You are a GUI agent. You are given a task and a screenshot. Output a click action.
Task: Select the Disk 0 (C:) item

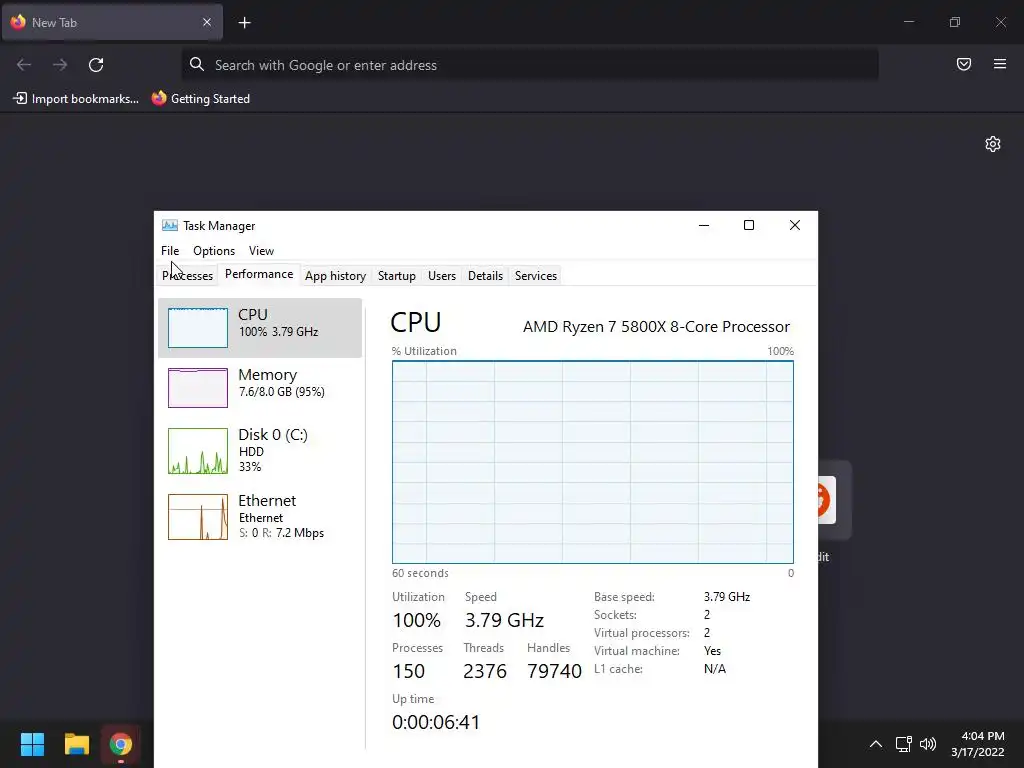[x=260, y=451]
